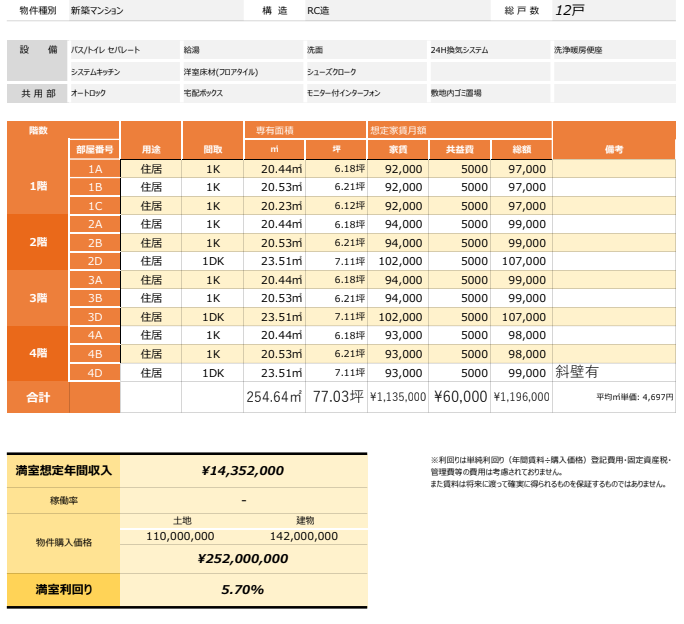Click the 斜壁有 remark for 4D
684x624 pixels.
[x=577, y=372]
